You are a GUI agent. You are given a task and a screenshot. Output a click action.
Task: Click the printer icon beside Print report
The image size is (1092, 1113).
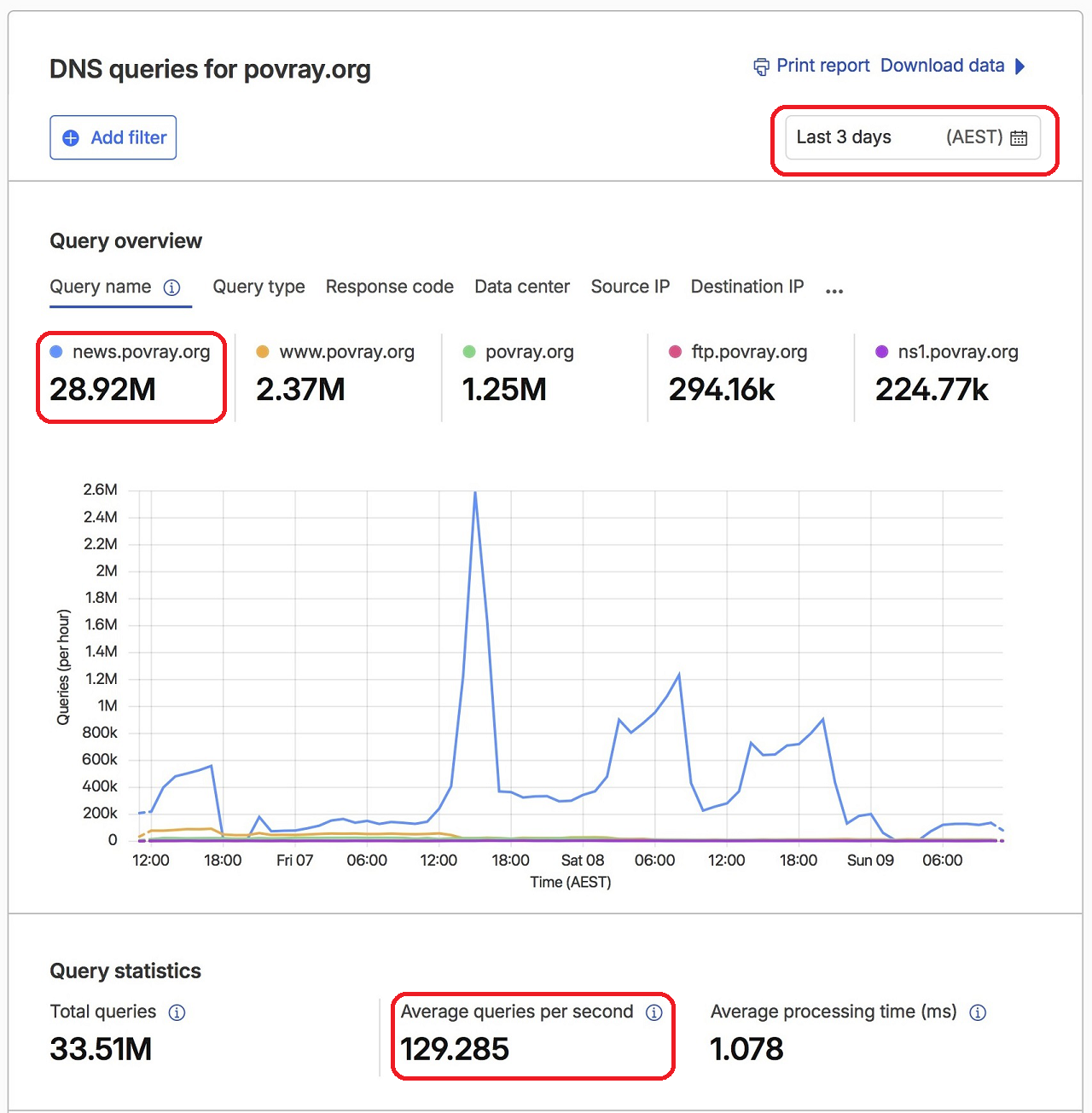[761, 67]
